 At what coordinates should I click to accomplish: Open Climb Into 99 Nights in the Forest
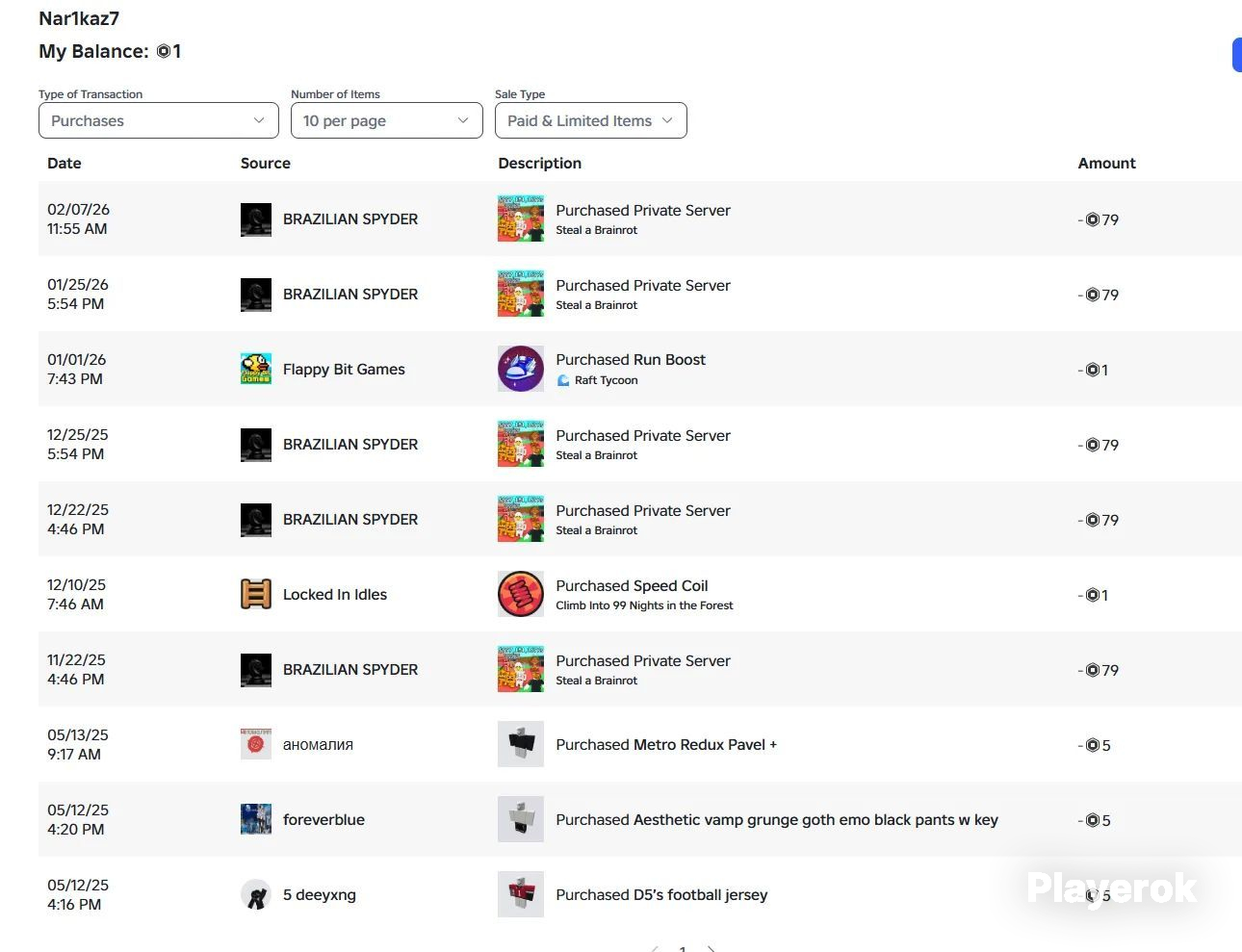[644, 605]
